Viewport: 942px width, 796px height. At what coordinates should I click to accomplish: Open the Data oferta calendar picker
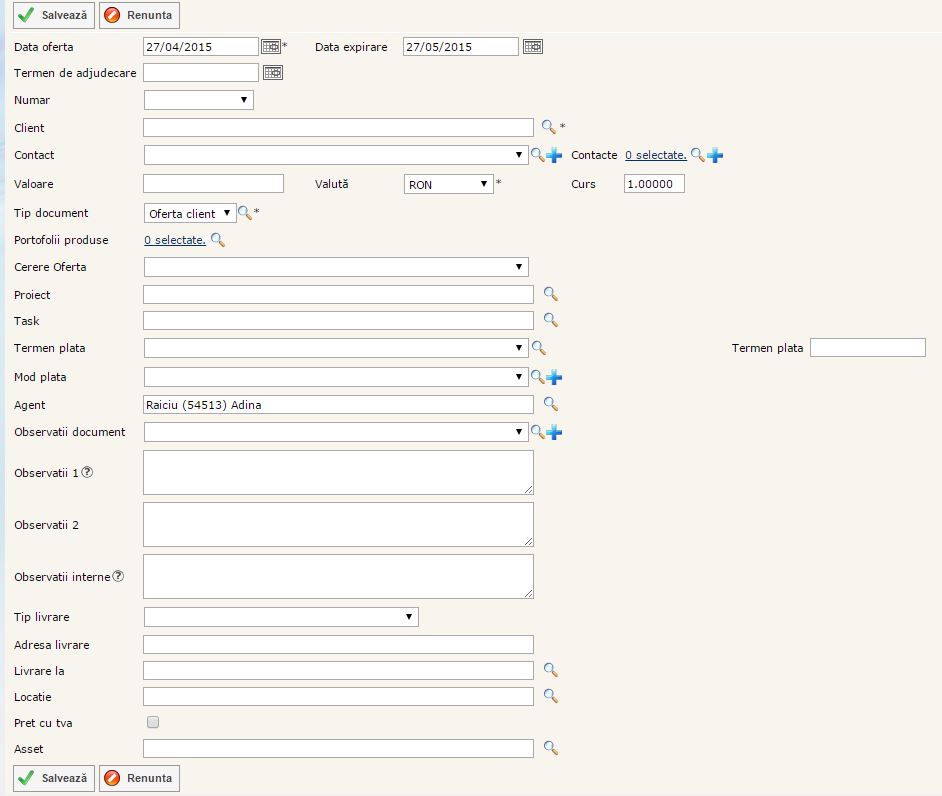pyautogui.click(x=271, y=46)
